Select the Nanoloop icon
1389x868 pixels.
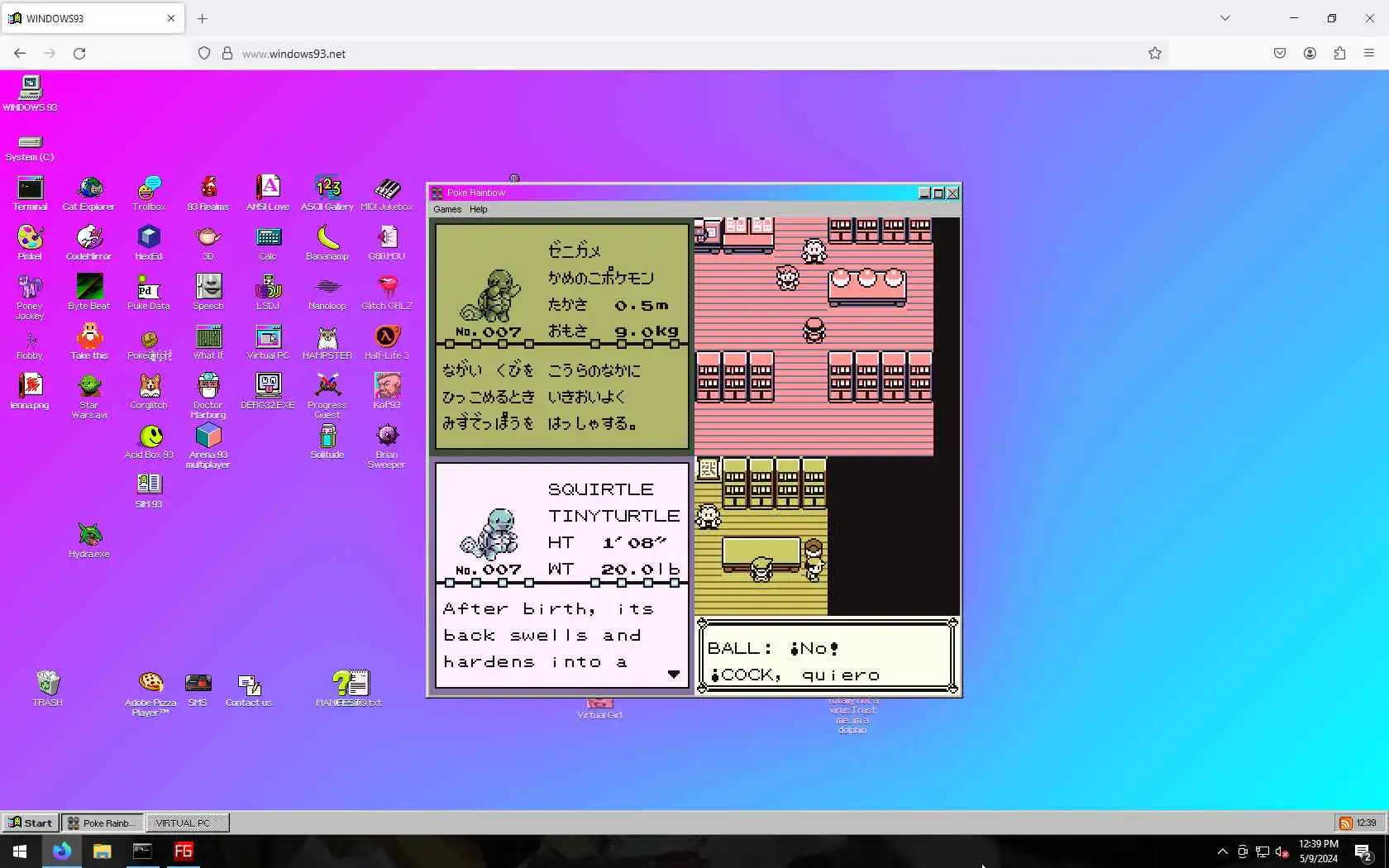pyautogui.click(x=327, y=293)
